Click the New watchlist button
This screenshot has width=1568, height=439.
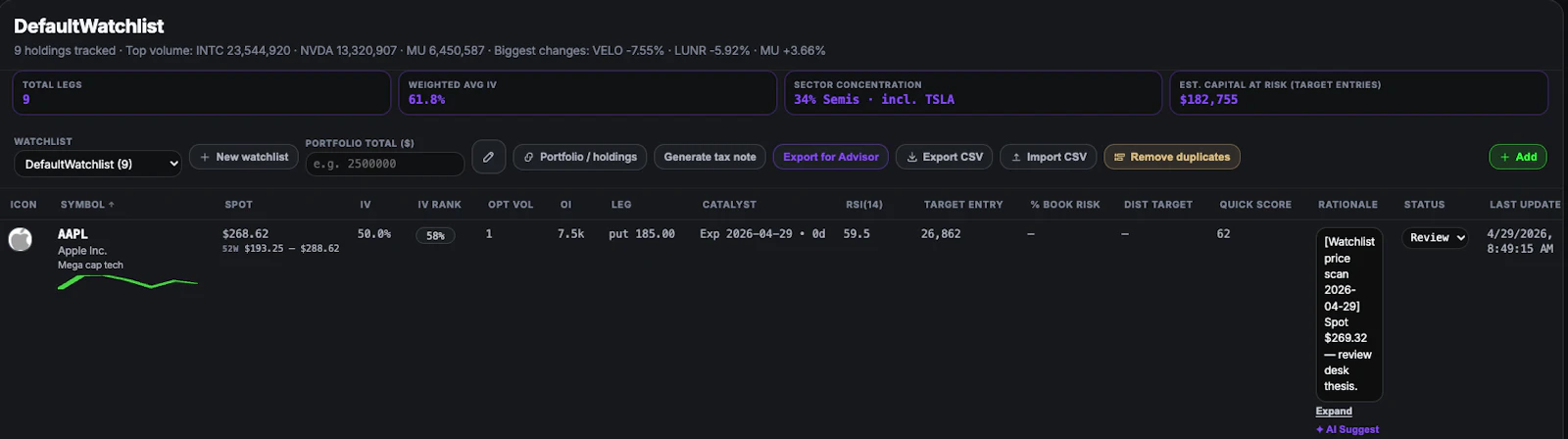(x=244, y=157)
